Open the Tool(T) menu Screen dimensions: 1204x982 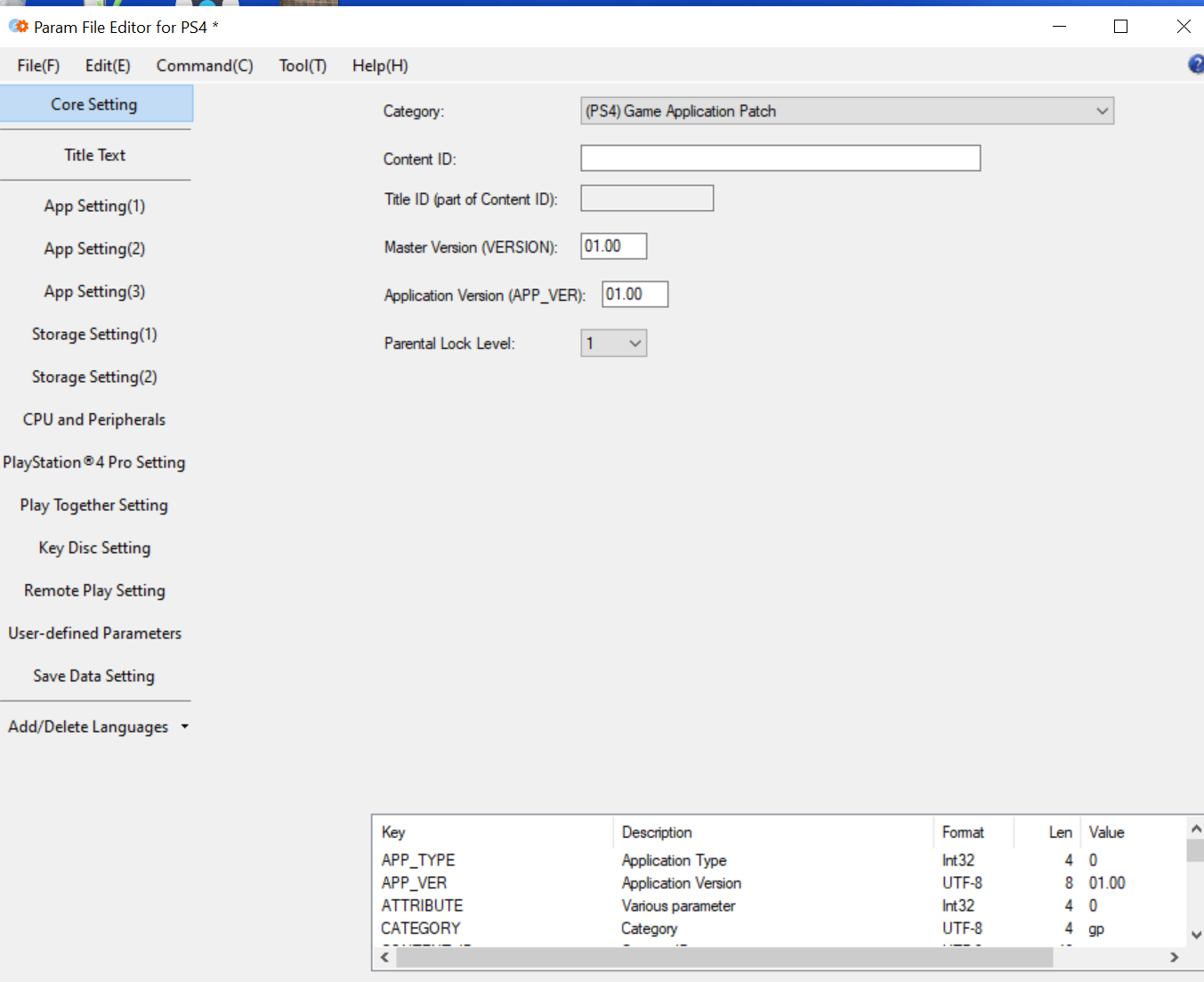click(x=303, y=66)
